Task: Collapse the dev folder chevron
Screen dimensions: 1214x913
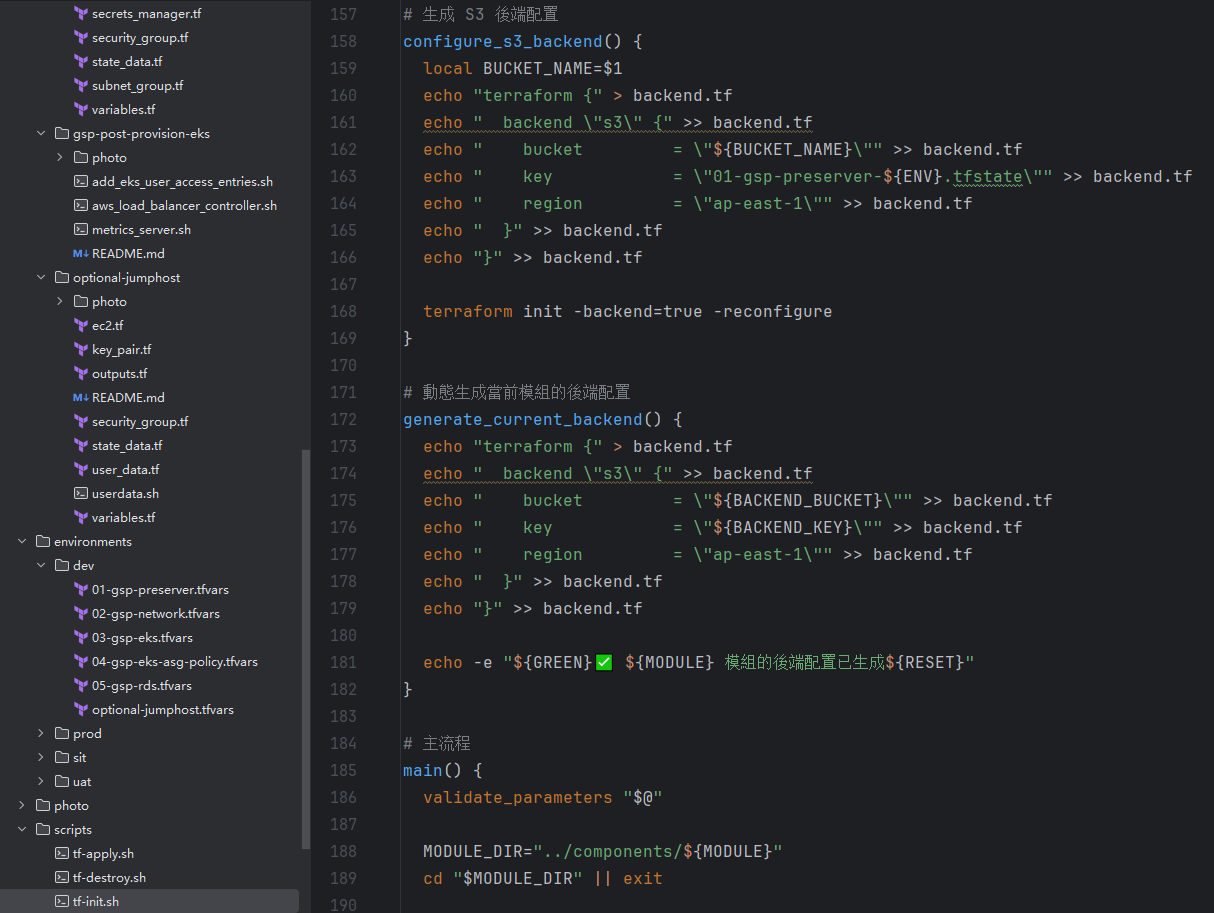Action: tap(41, 566)
